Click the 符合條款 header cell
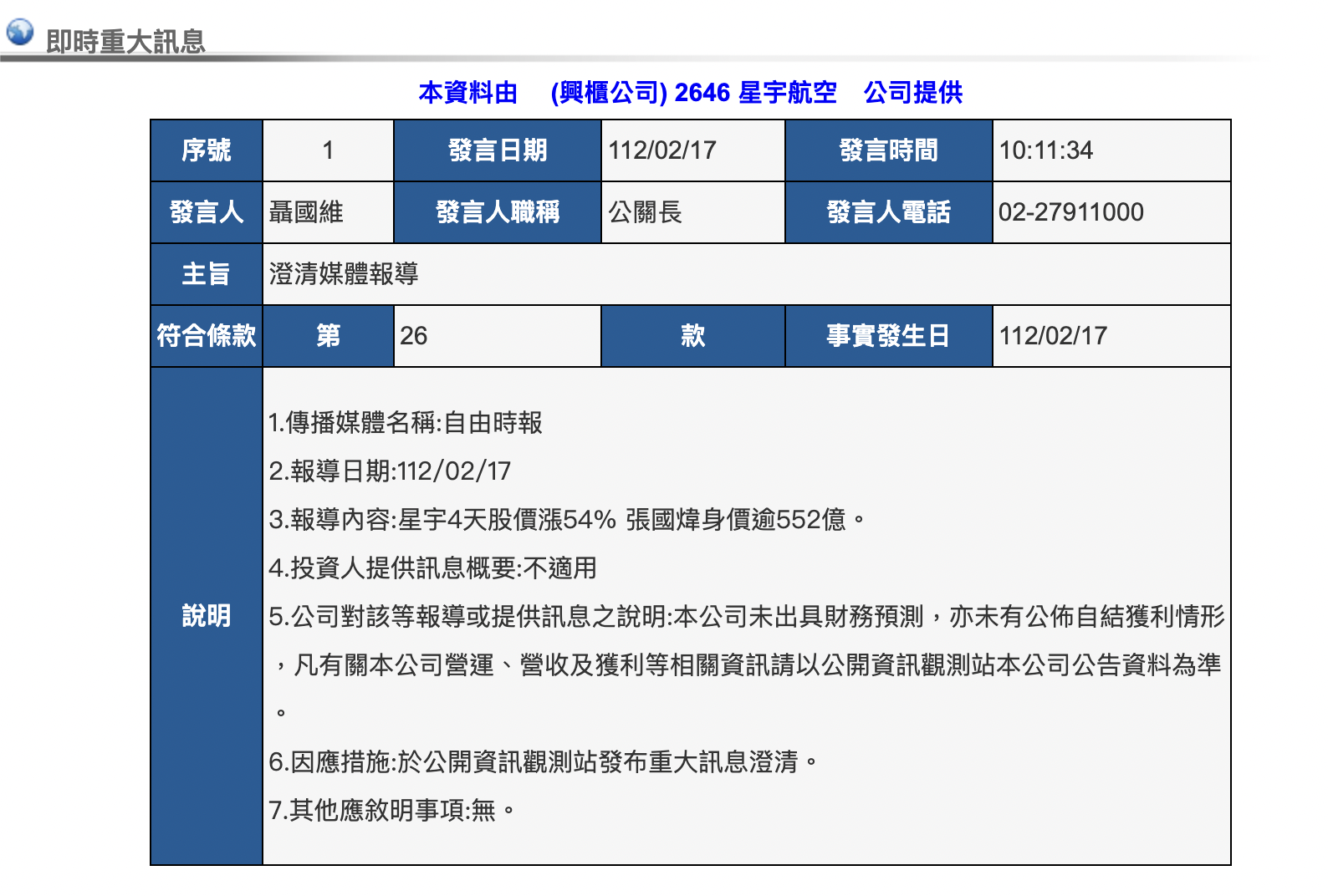Viewport: 1328px width, 896px height. (x=207, y=336)
